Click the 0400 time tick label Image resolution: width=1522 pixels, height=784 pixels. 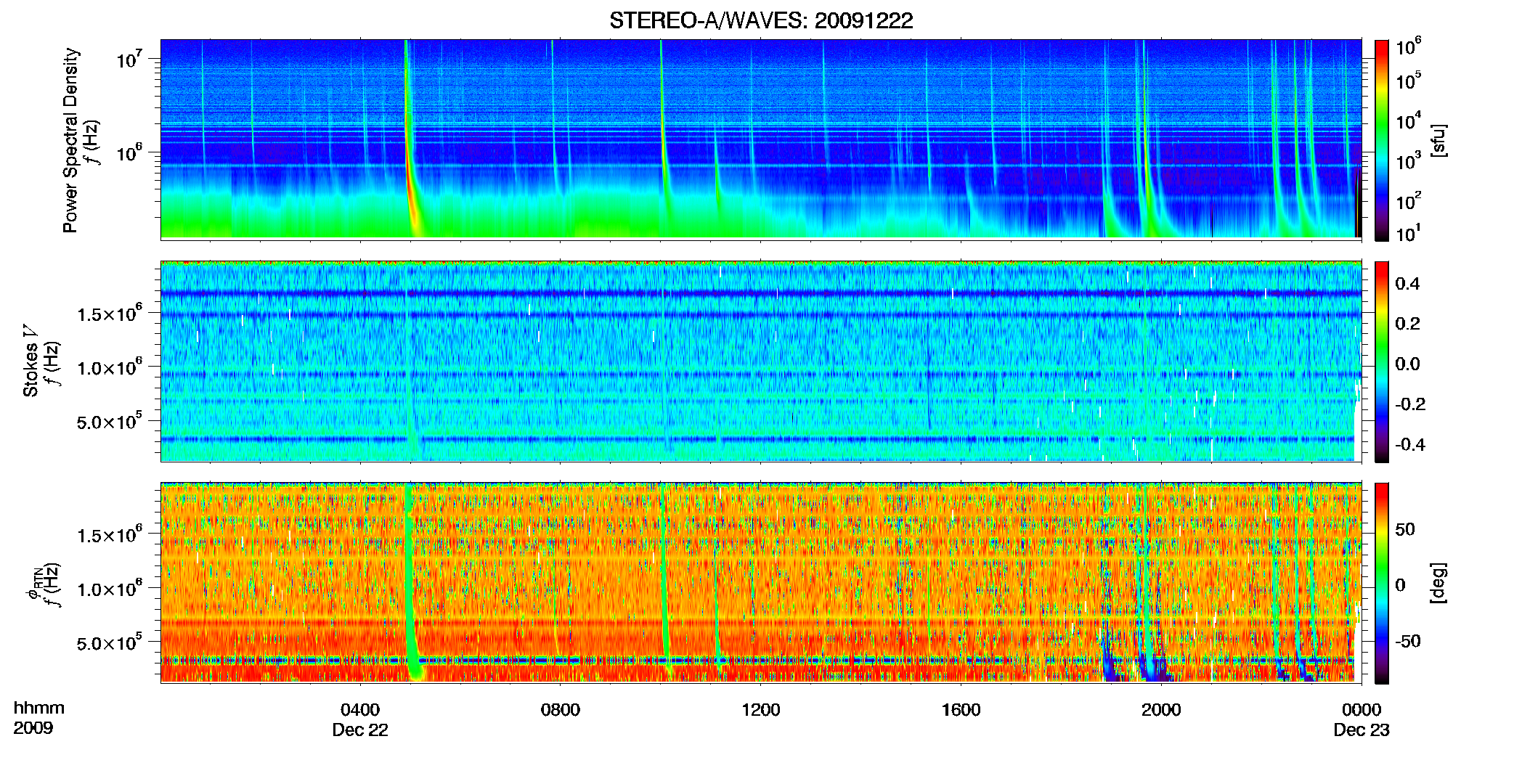coord(360,710)
